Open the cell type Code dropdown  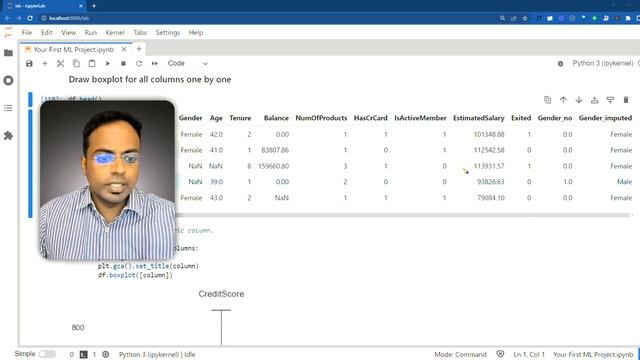pos(188,64)
